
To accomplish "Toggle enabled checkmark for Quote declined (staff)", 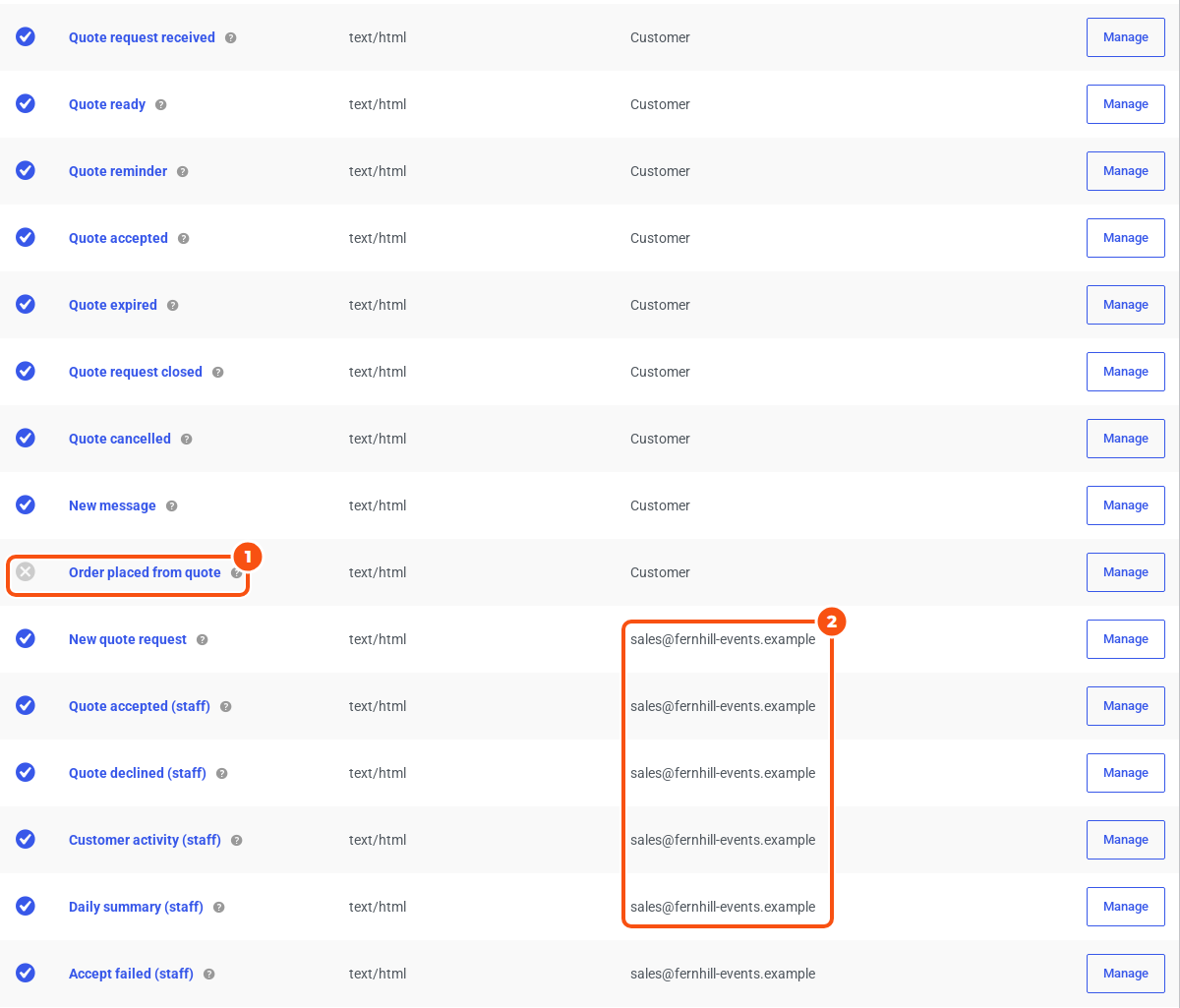I will coord(26,772).
